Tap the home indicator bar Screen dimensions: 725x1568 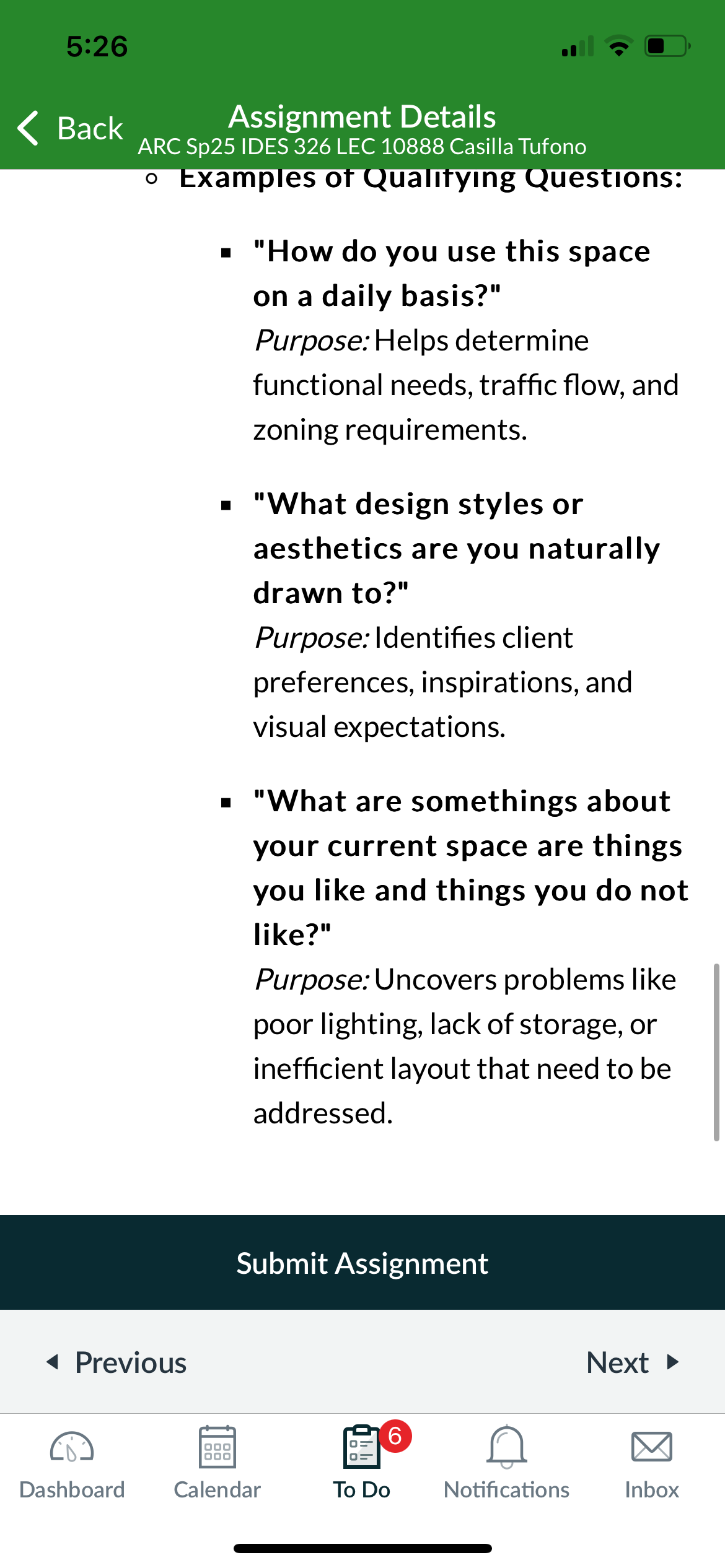362,1548
